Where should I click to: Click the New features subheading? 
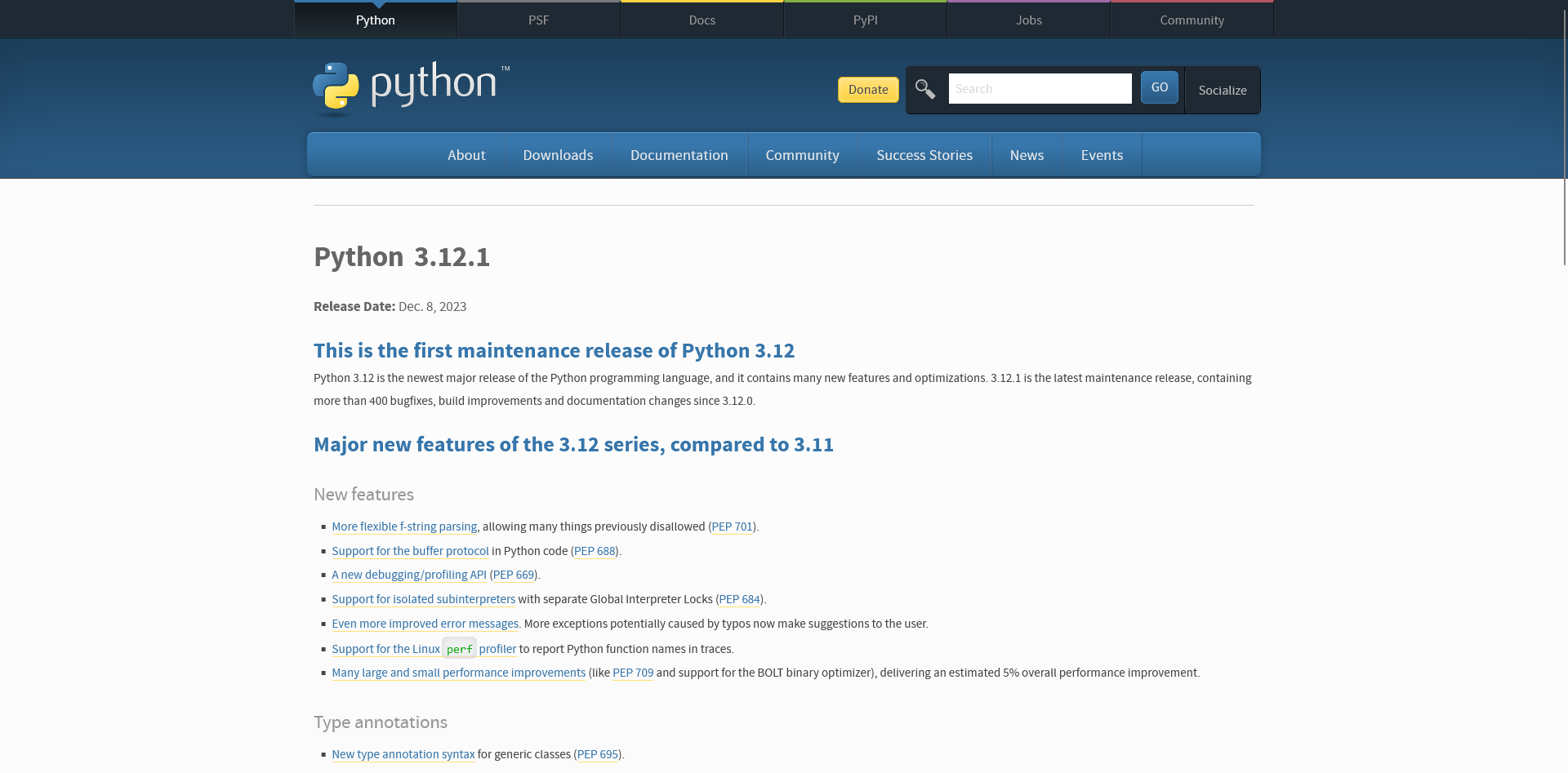(363, 495)
